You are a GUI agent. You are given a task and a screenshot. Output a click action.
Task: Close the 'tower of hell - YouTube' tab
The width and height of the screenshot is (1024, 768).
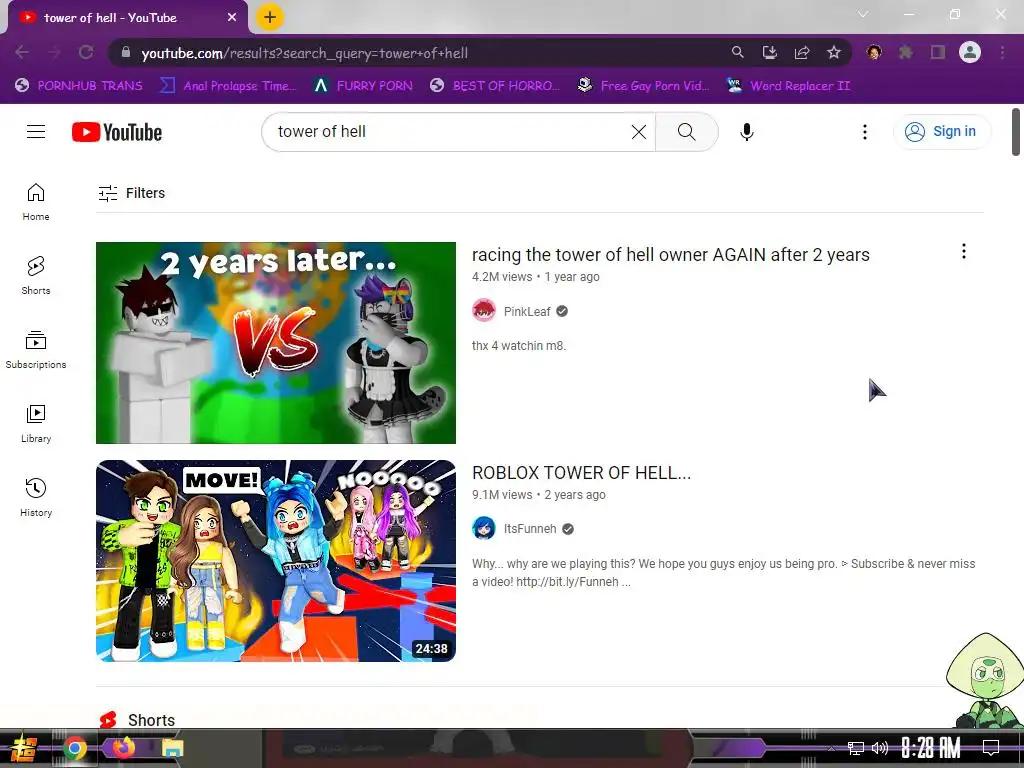point(232,18)
